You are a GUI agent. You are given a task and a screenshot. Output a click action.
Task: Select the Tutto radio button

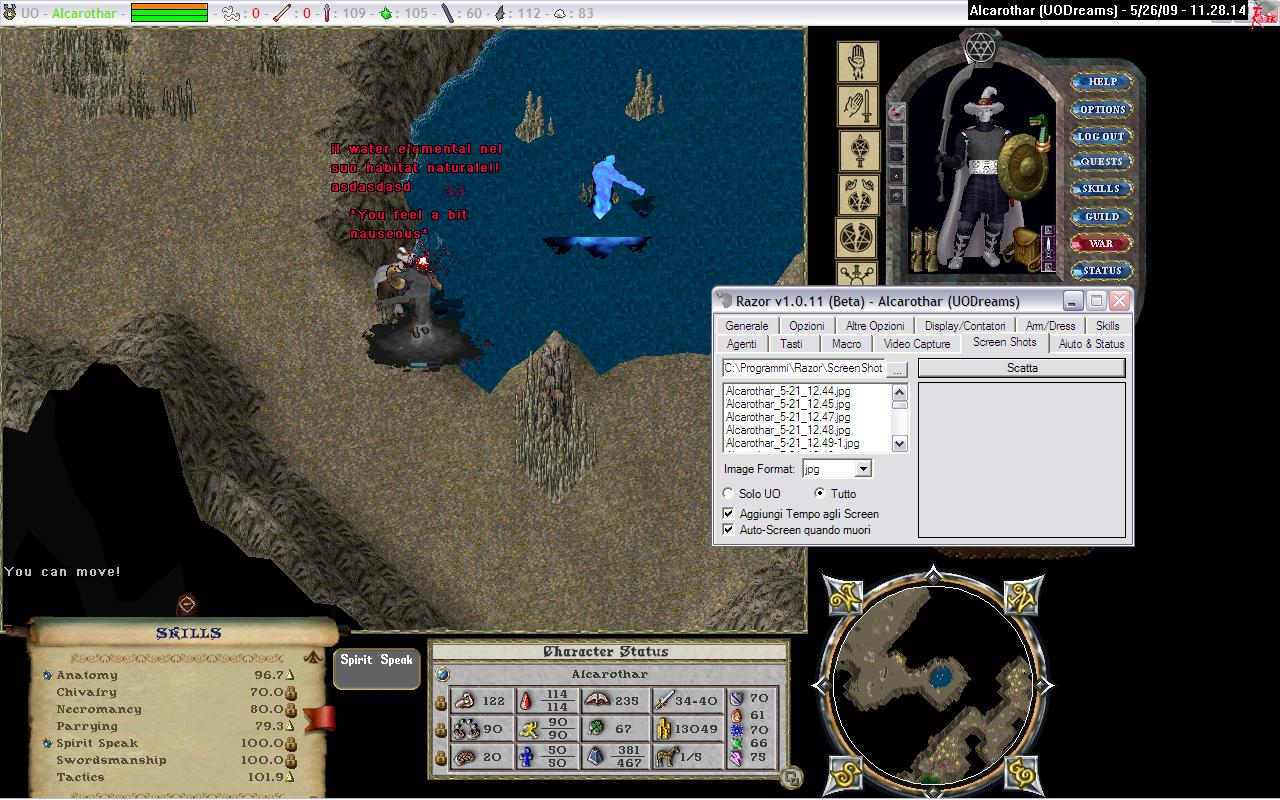click(820, 493)
